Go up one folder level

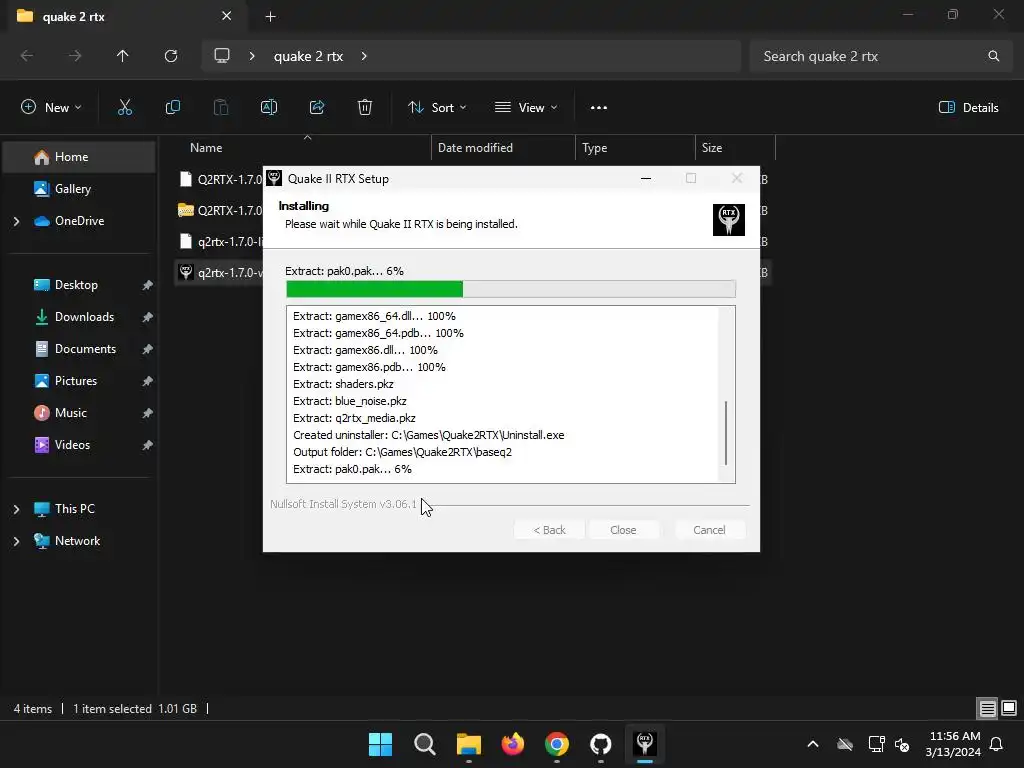pos(123,56)
